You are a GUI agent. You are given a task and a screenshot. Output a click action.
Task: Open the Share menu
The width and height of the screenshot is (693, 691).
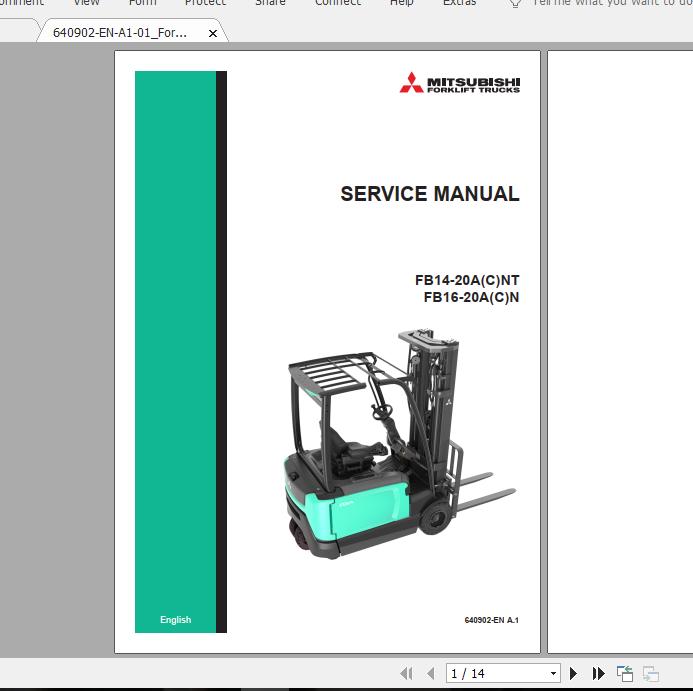[270, 2]
